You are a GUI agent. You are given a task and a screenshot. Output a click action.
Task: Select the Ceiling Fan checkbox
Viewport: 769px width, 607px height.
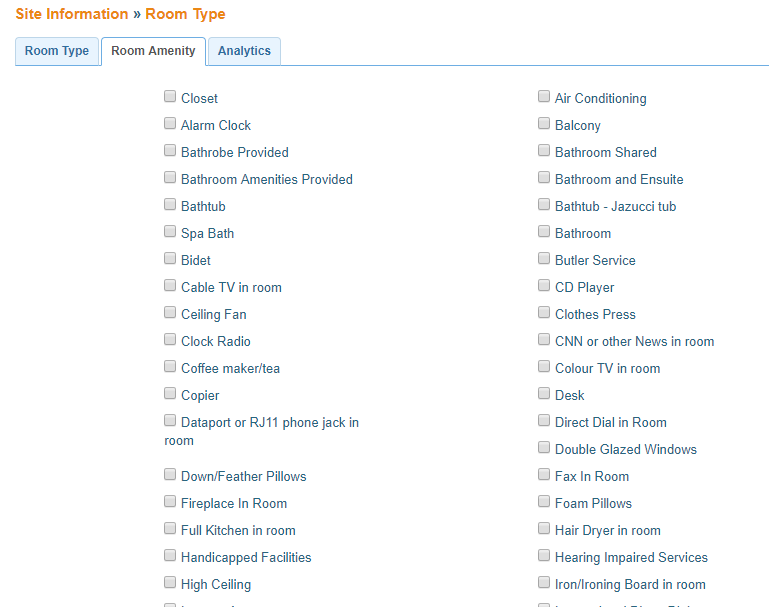[170, 313]
